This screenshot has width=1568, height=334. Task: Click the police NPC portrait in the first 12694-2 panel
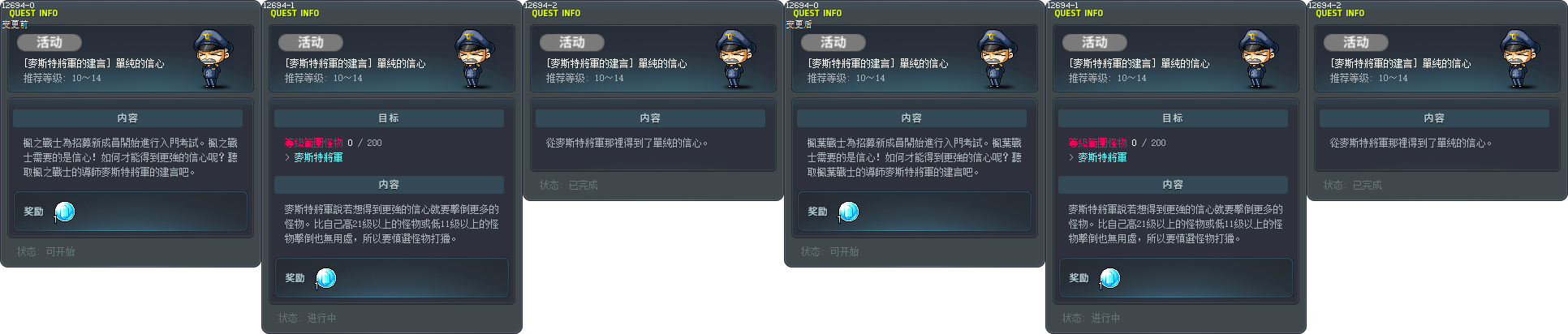click(737, 59)
